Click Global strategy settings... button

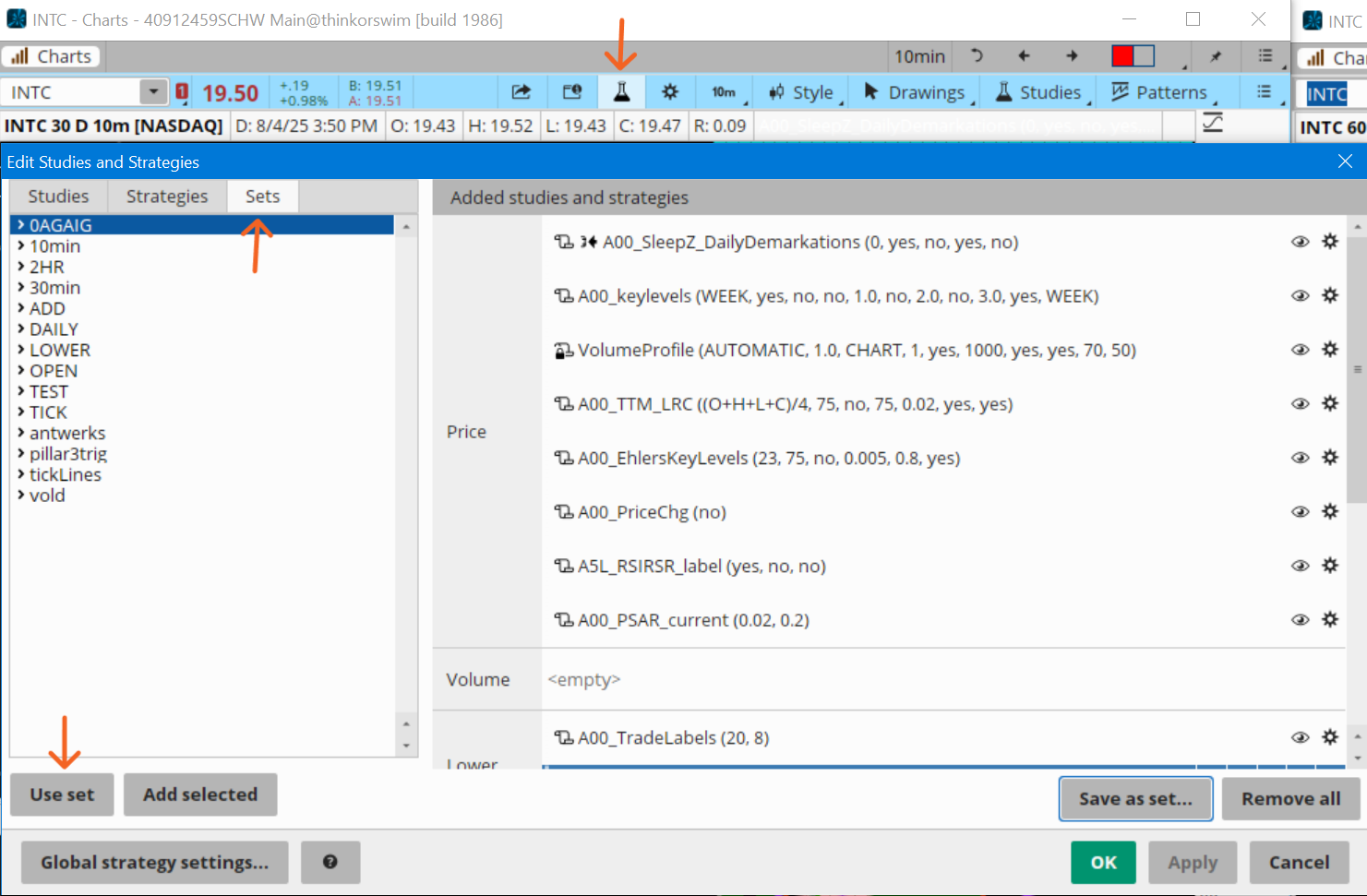click(x=154, y=862)
